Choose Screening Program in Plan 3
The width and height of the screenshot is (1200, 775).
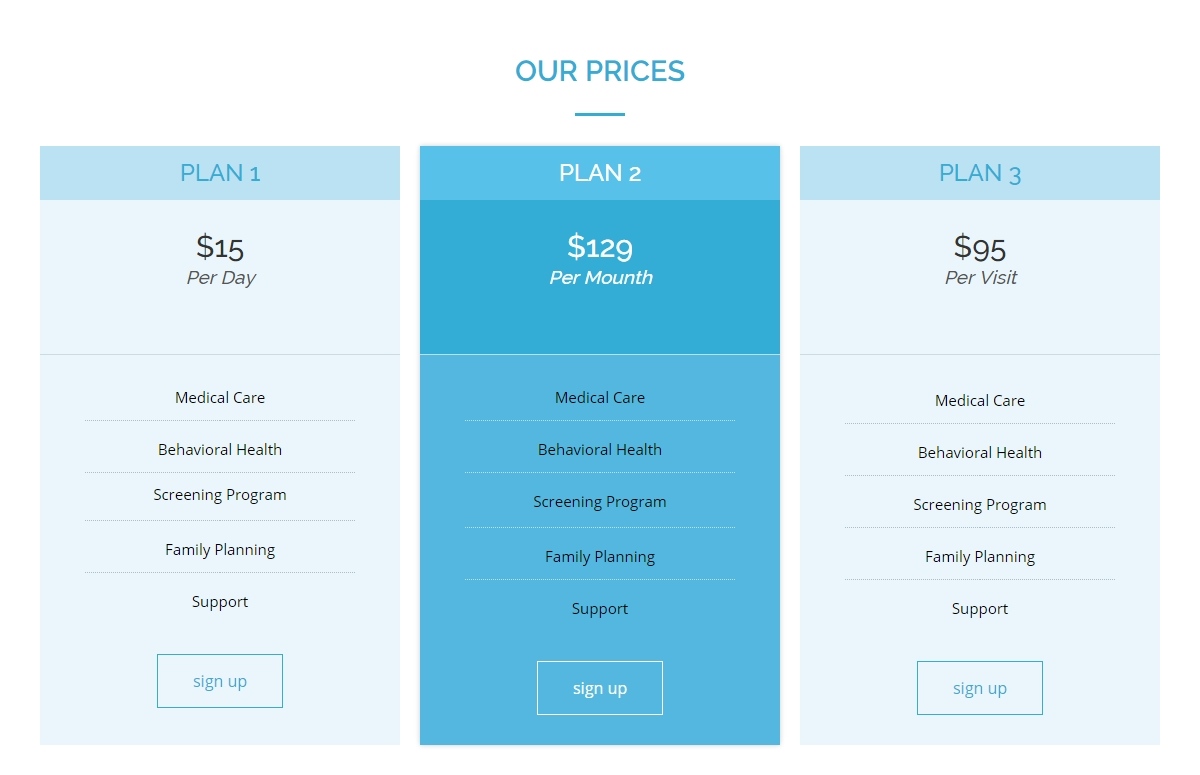980,505
